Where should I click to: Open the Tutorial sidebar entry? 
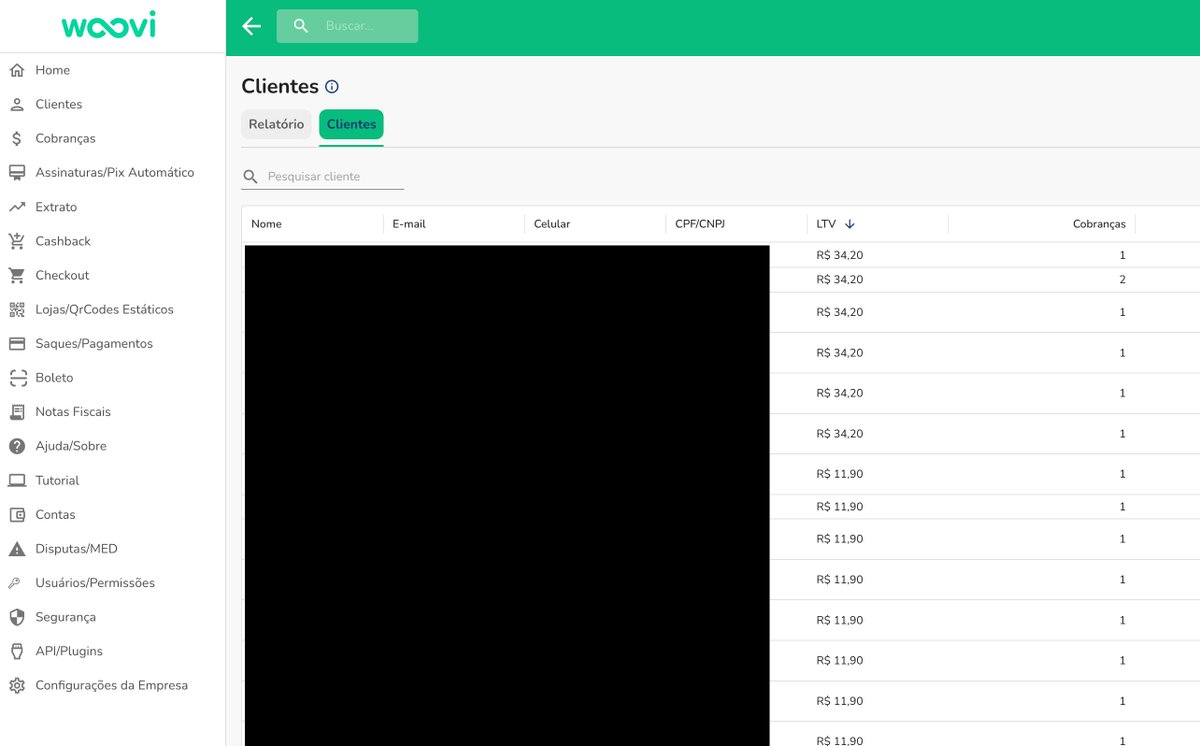112,480
